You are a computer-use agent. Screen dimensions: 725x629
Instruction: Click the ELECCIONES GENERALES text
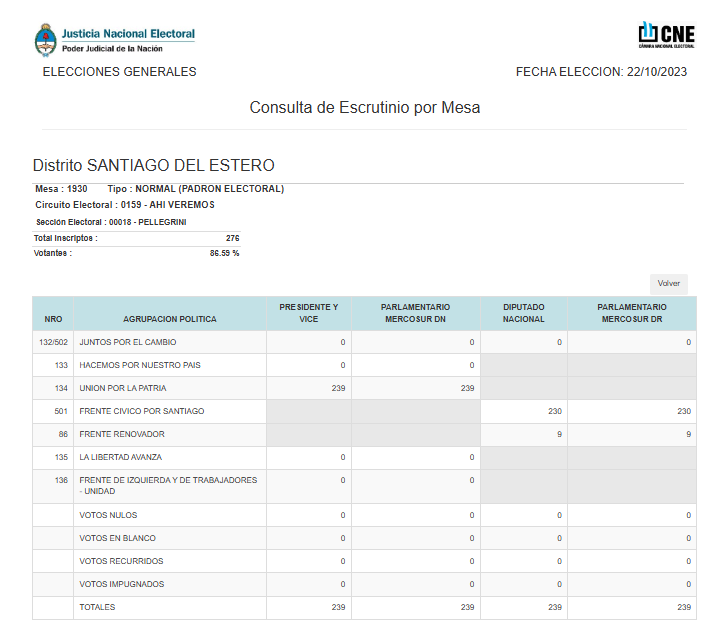pos(119,72)
